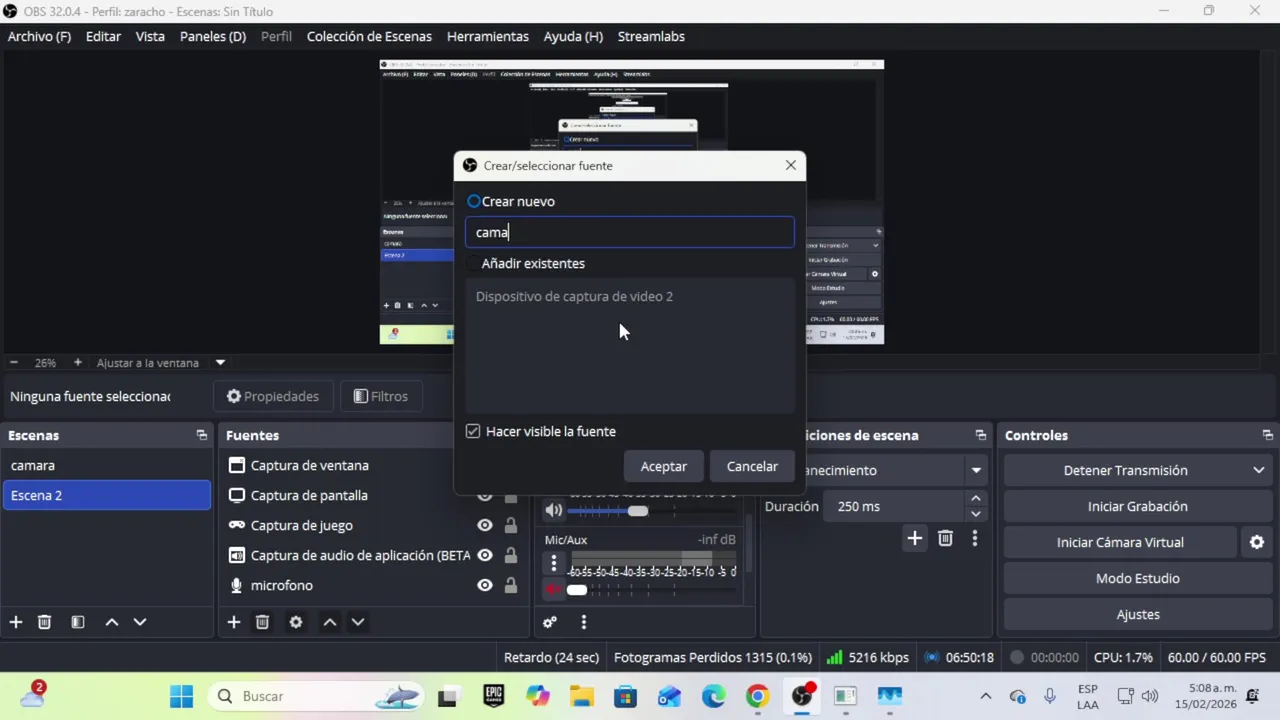Image resolution: width=1280 pixels, height=720 pixels.
Task: Close the Crear/seleccionar fuente dialog
Action: 791,165
